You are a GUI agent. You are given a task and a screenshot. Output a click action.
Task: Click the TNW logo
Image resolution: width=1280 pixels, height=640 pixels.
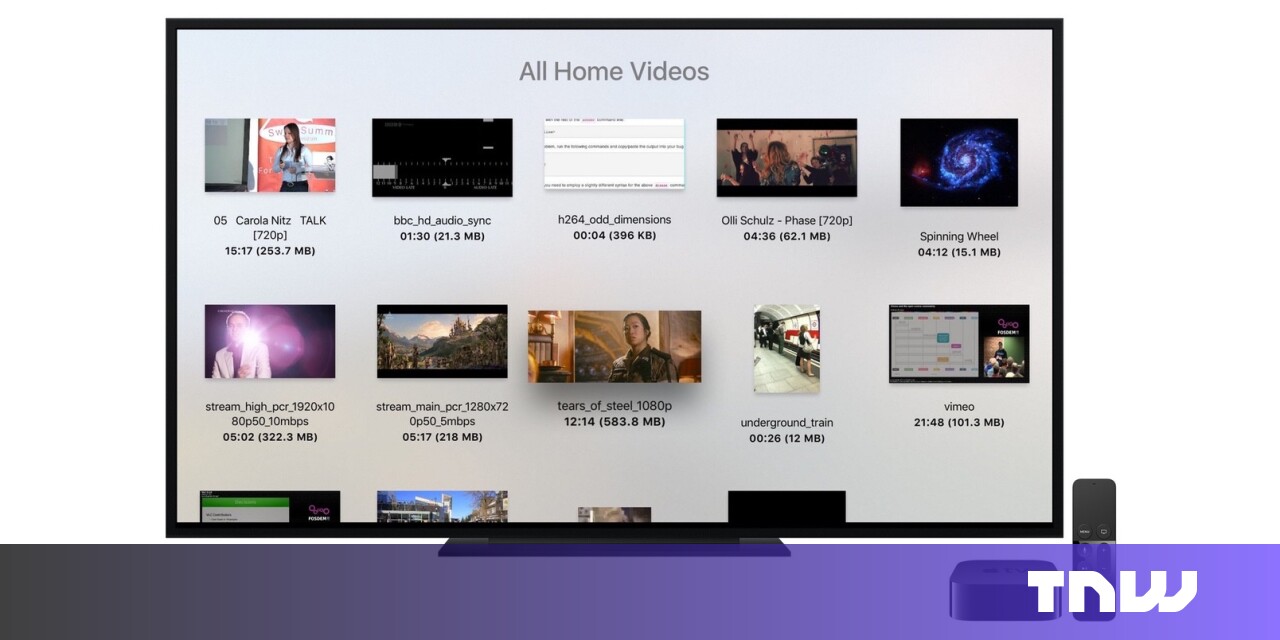tap(1111, 591)
